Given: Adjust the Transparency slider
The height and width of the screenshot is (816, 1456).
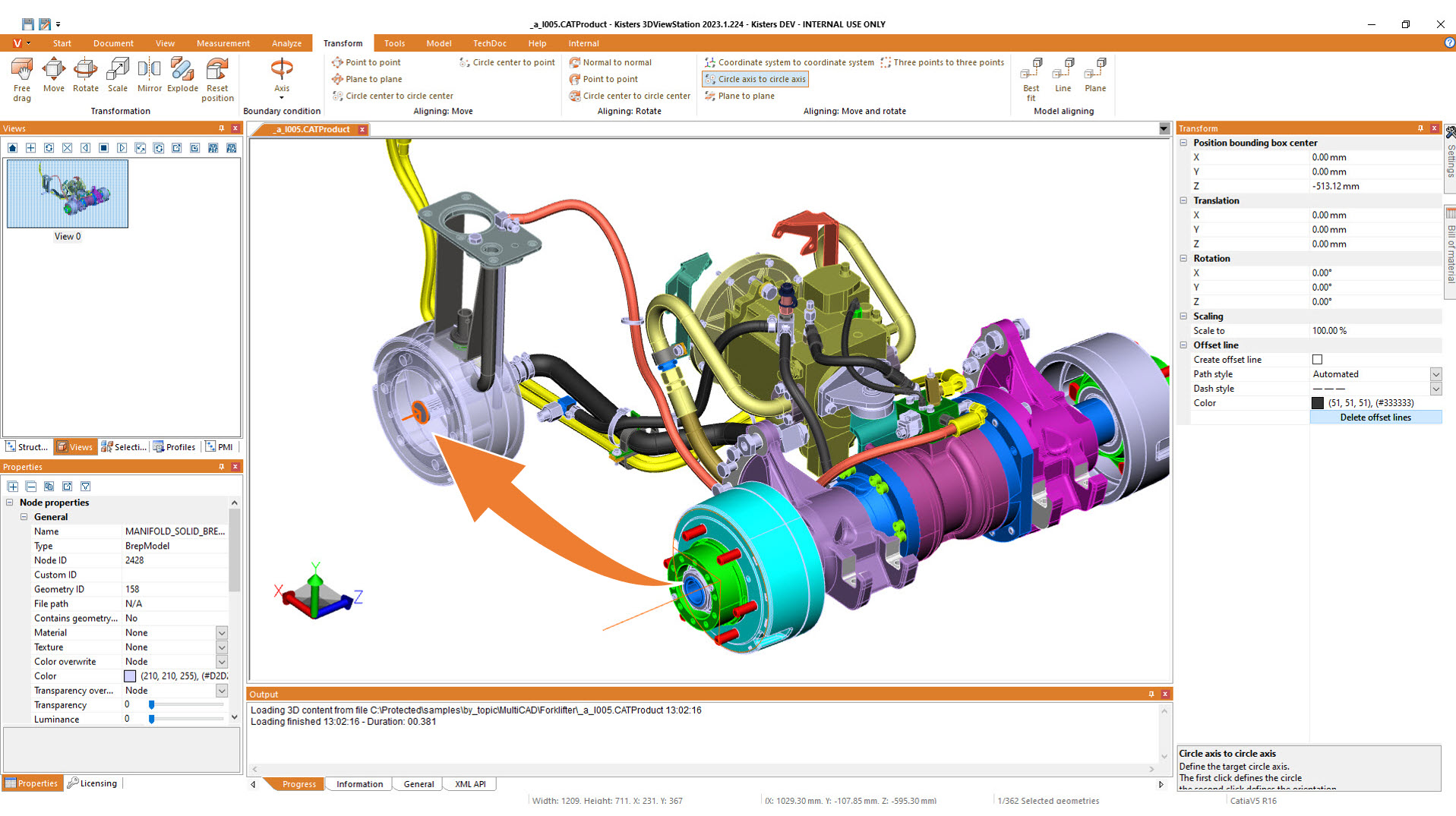Looking at the screenshot, I should (151, 705).
